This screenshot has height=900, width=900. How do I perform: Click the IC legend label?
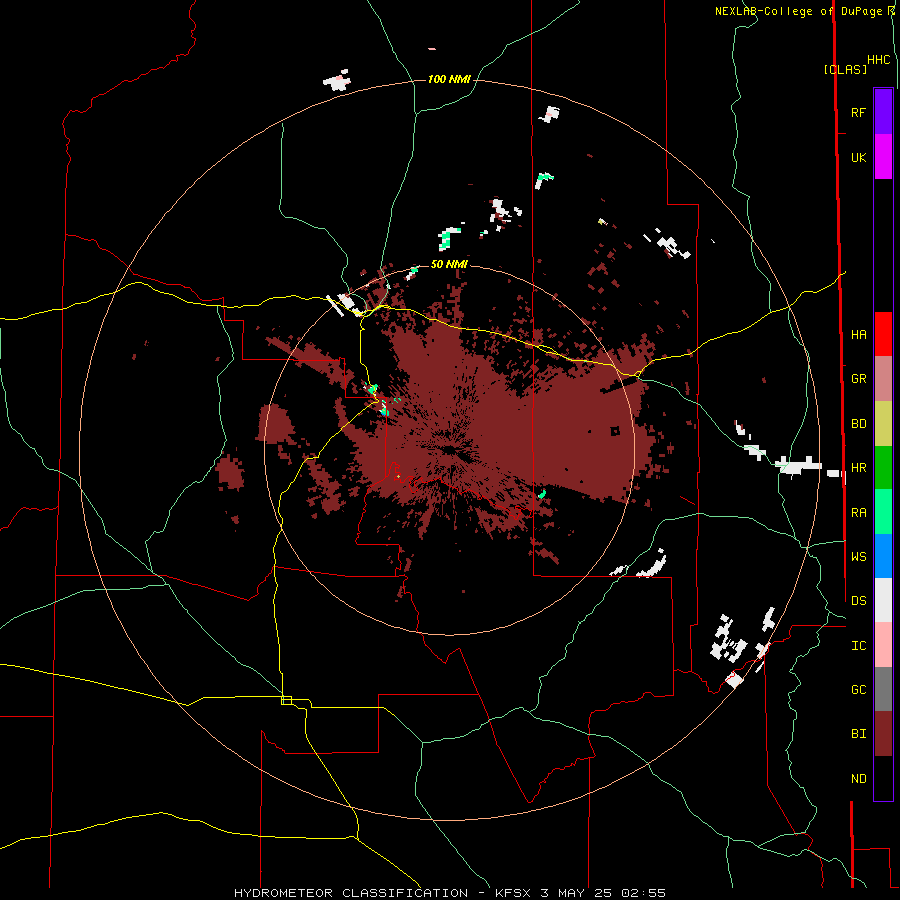click(x=858, y=646)
